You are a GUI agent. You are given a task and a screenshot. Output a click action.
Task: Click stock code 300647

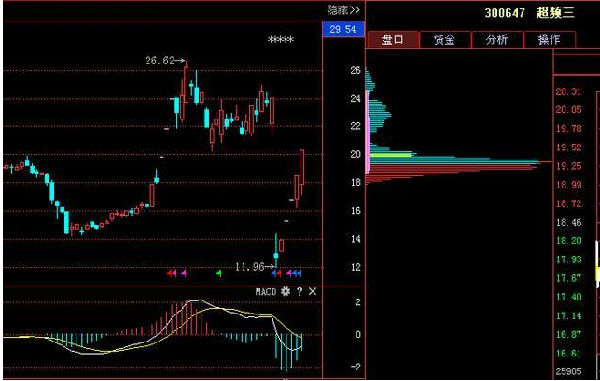(505, 13)
